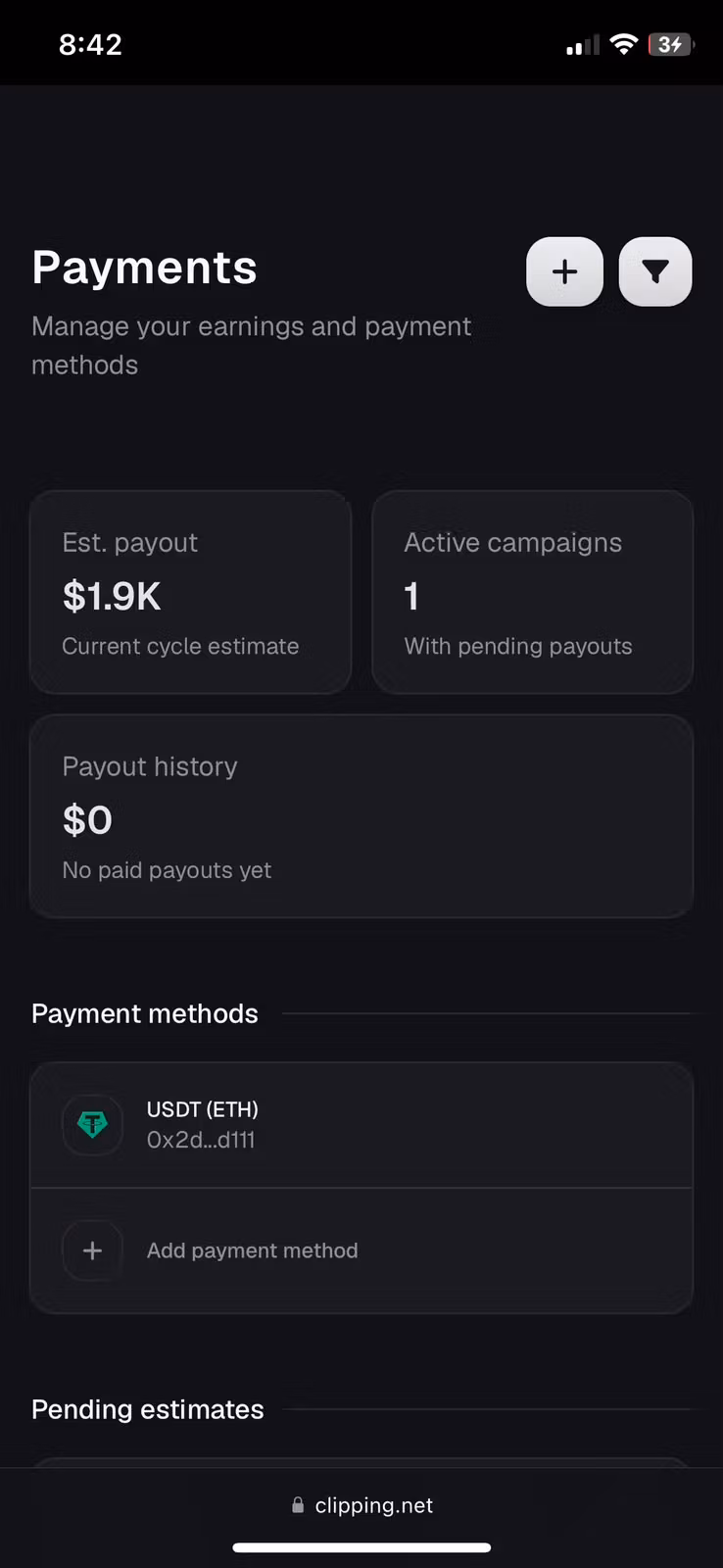Tap the battery indicator in status bar

click(x=671, y=44)
